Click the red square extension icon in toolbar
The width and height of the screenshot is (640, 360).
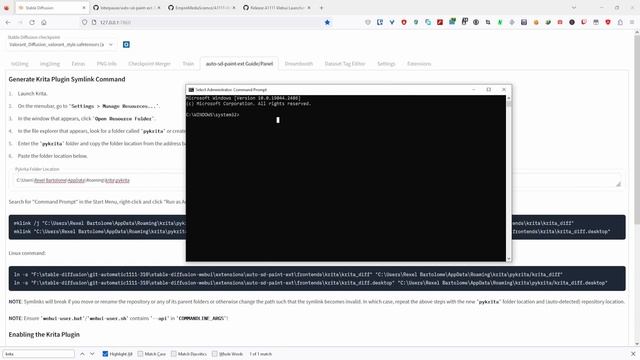pos(440,22)
